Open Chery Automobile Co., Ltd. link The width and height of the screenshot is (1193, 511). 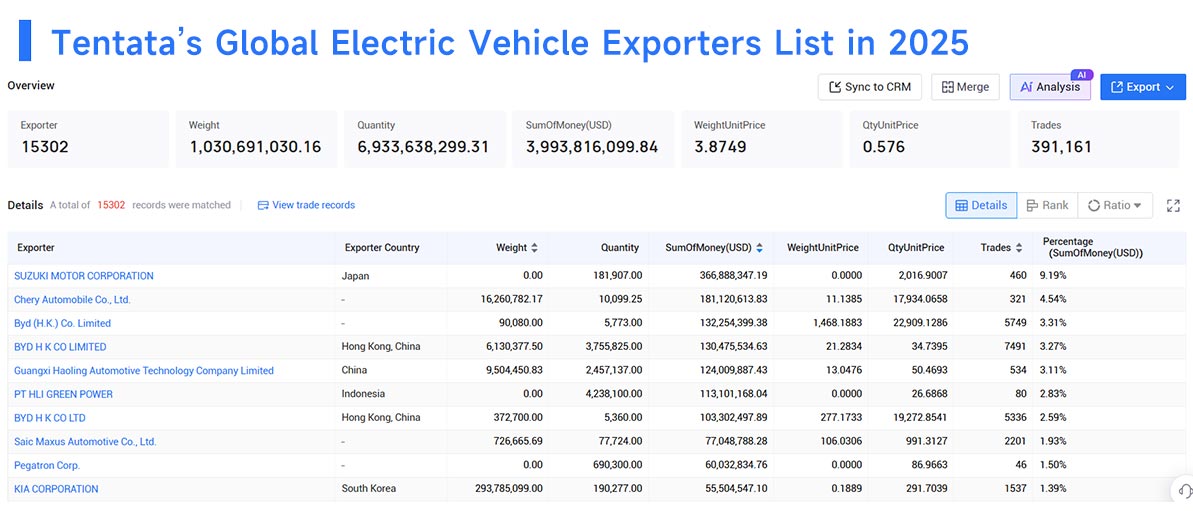click(x=72, y=300)
